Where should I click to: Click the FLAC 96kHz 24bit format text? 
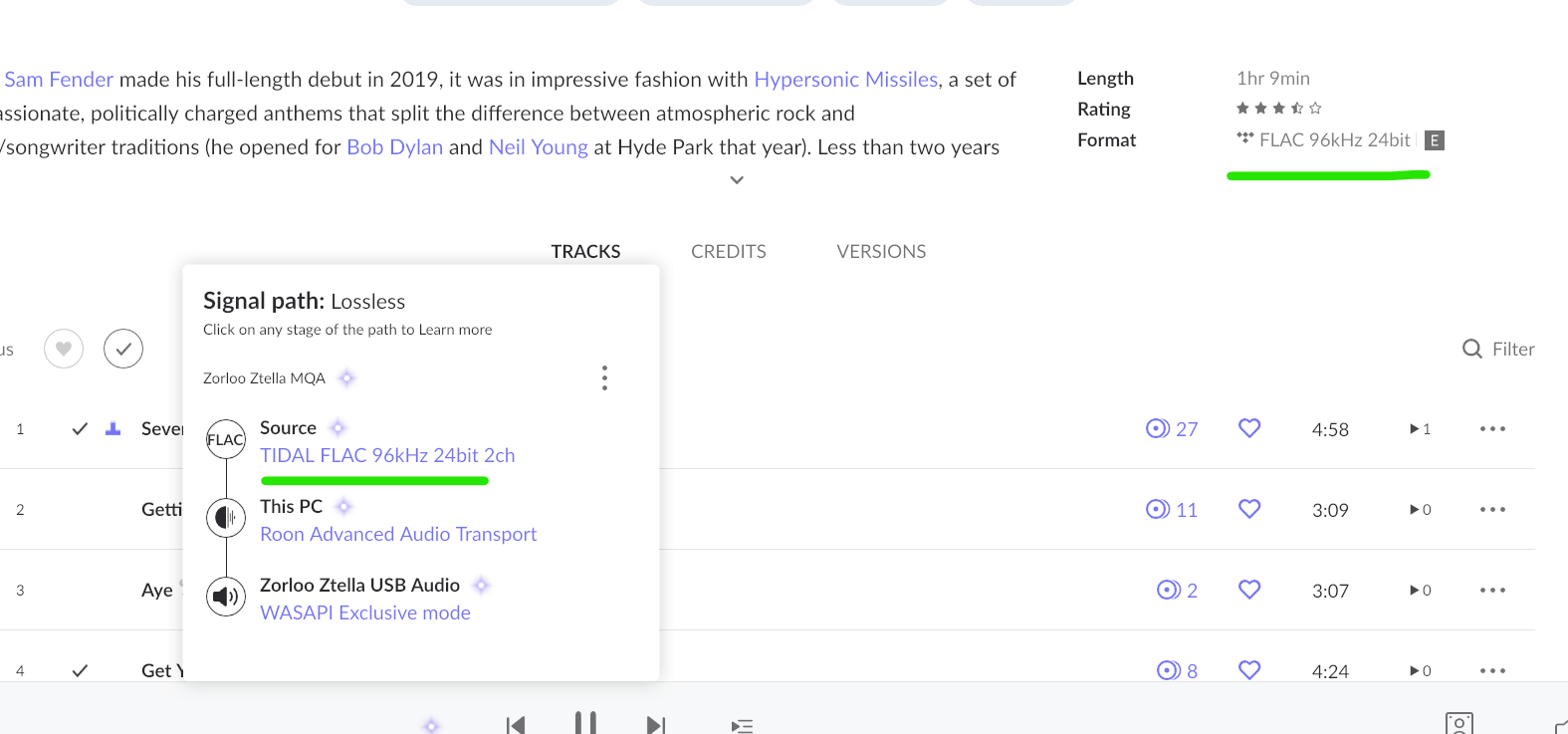click(x=1334, y=140)
